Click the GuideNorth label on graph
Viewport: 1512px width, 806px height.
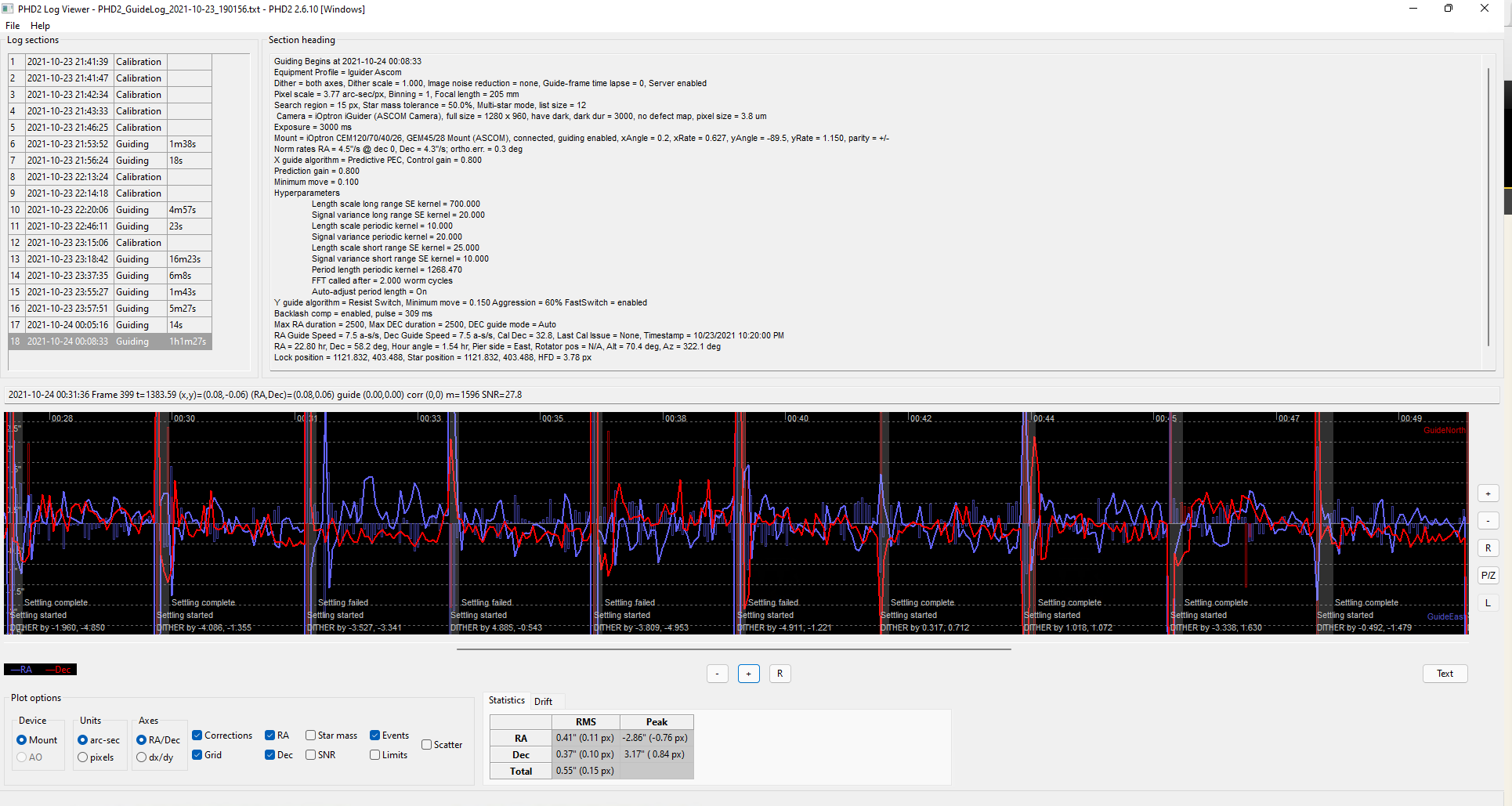[1445, 431]
